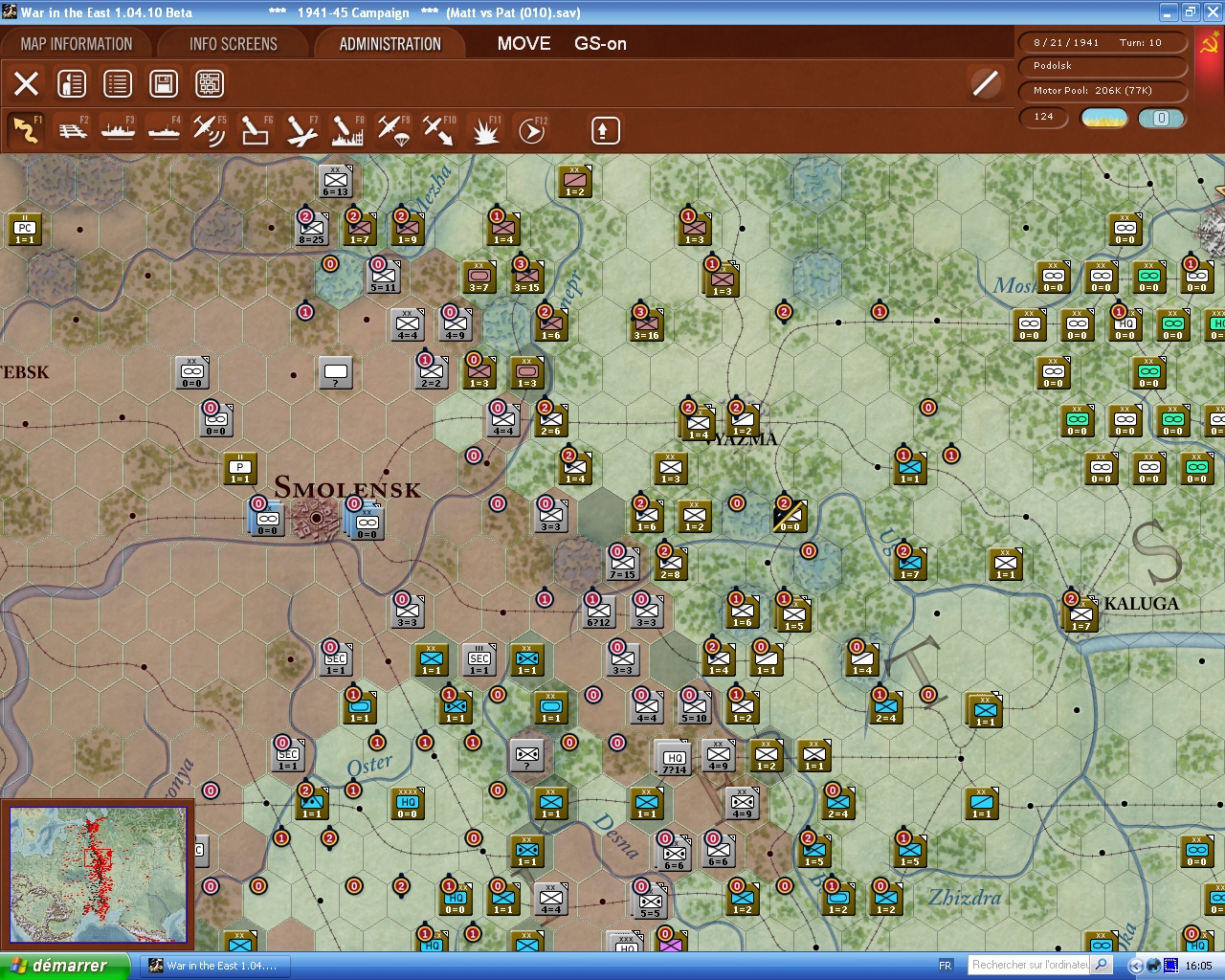Screen dimensions: 1225x980
Task: Click the MOVE mode label
Action: (x=524, y=44)
